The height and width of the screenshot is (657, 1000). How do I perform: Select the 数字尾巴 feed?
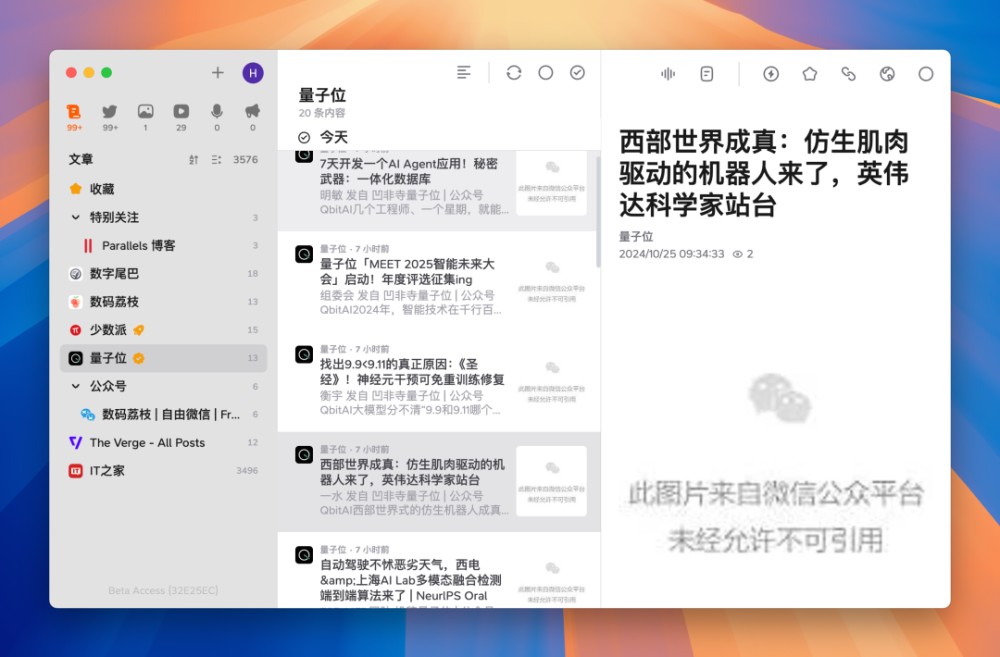[x=163, y=274]
